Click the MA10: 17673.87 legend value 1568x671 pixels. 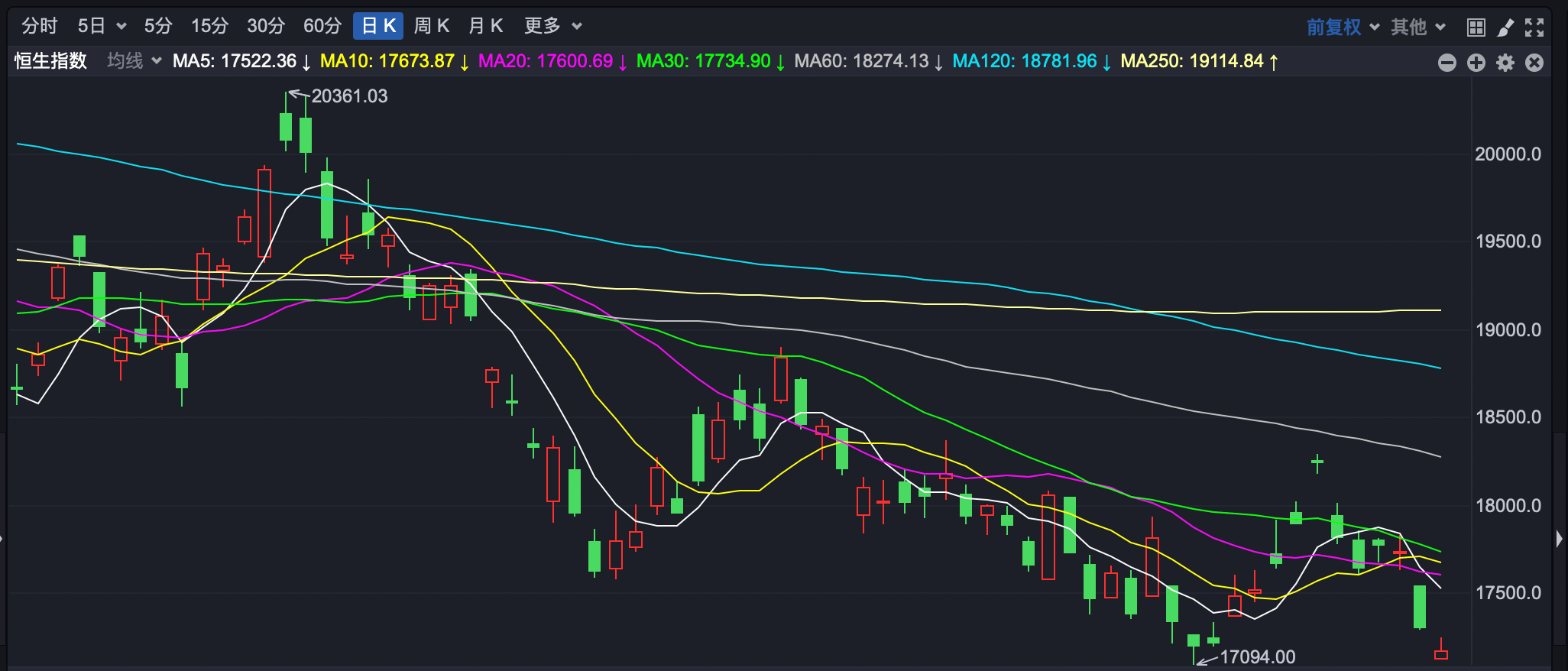point(394,61)
